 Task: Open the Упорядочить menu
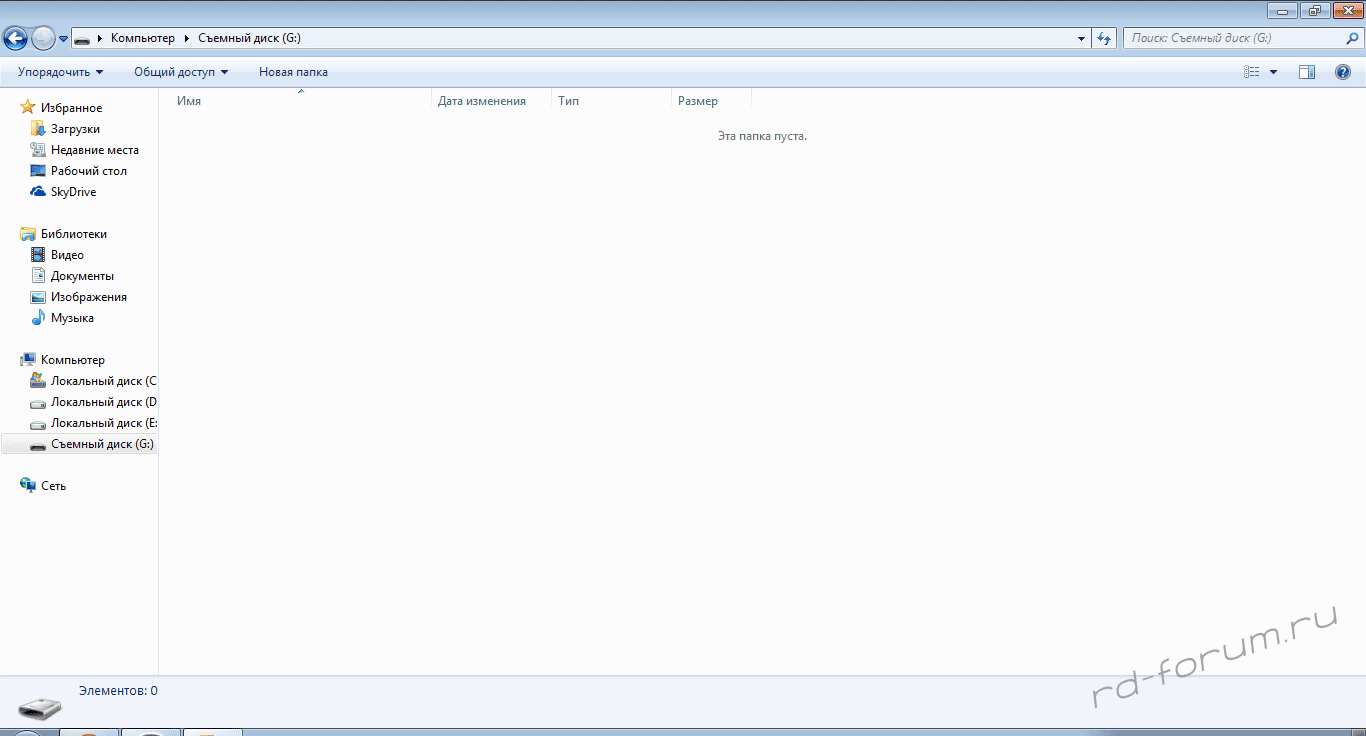[60, 72]
